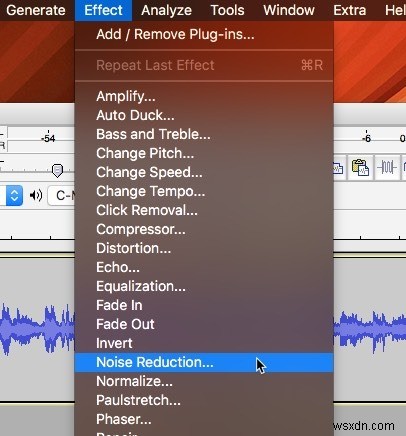This screenshot has width=406, height=436.
Task: Close the open Effect menu
Action: (103, 10)
